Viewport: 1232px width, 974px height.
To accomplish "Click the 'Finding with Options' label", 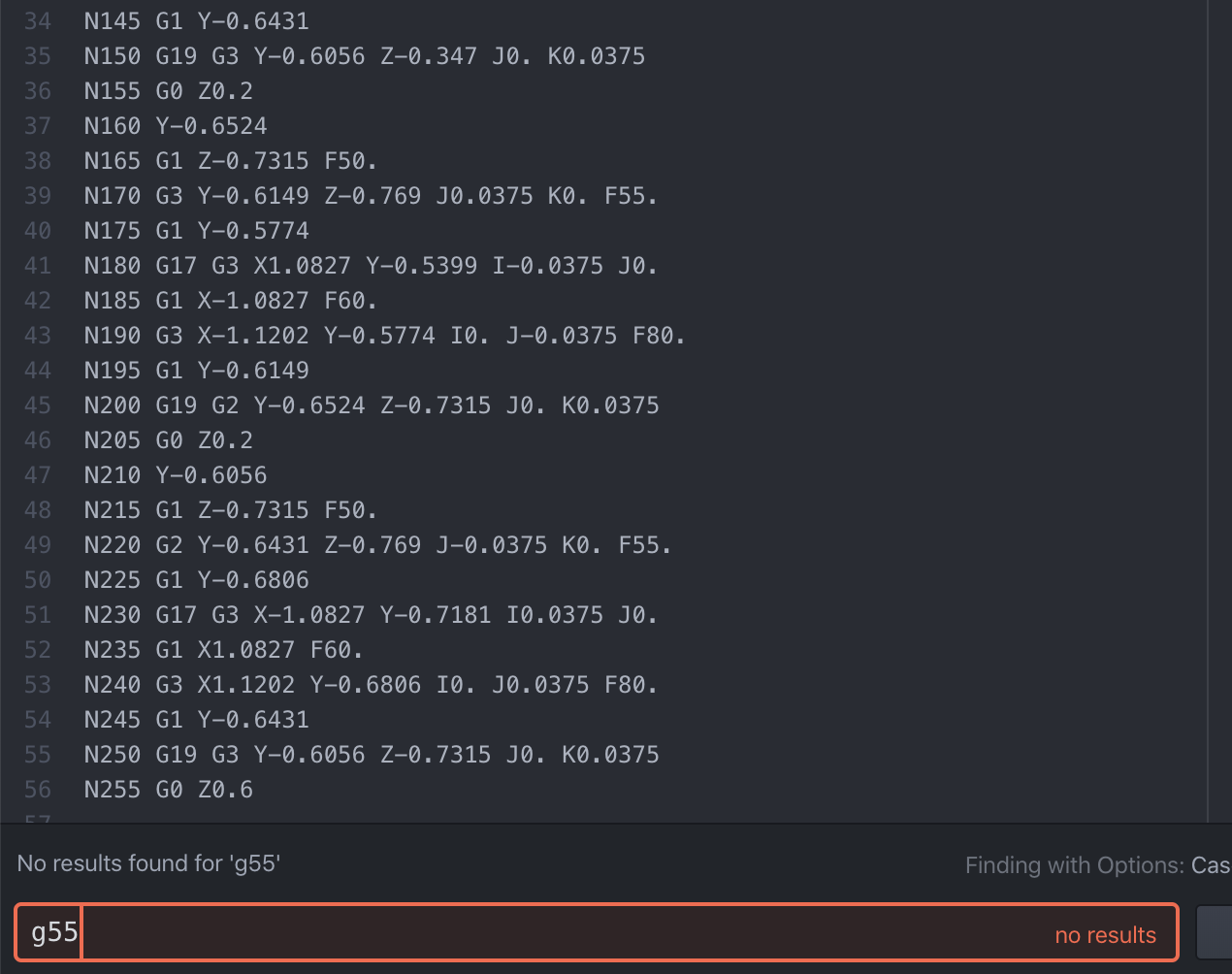I will [x=1074, y=865].
